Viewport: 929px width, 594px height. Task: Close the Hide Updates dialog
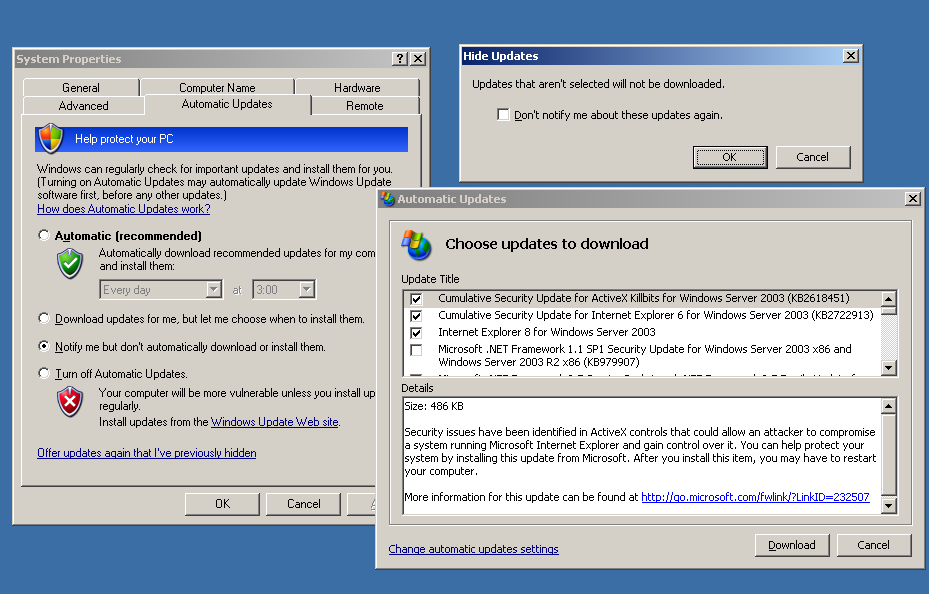(x=851, y=56)
